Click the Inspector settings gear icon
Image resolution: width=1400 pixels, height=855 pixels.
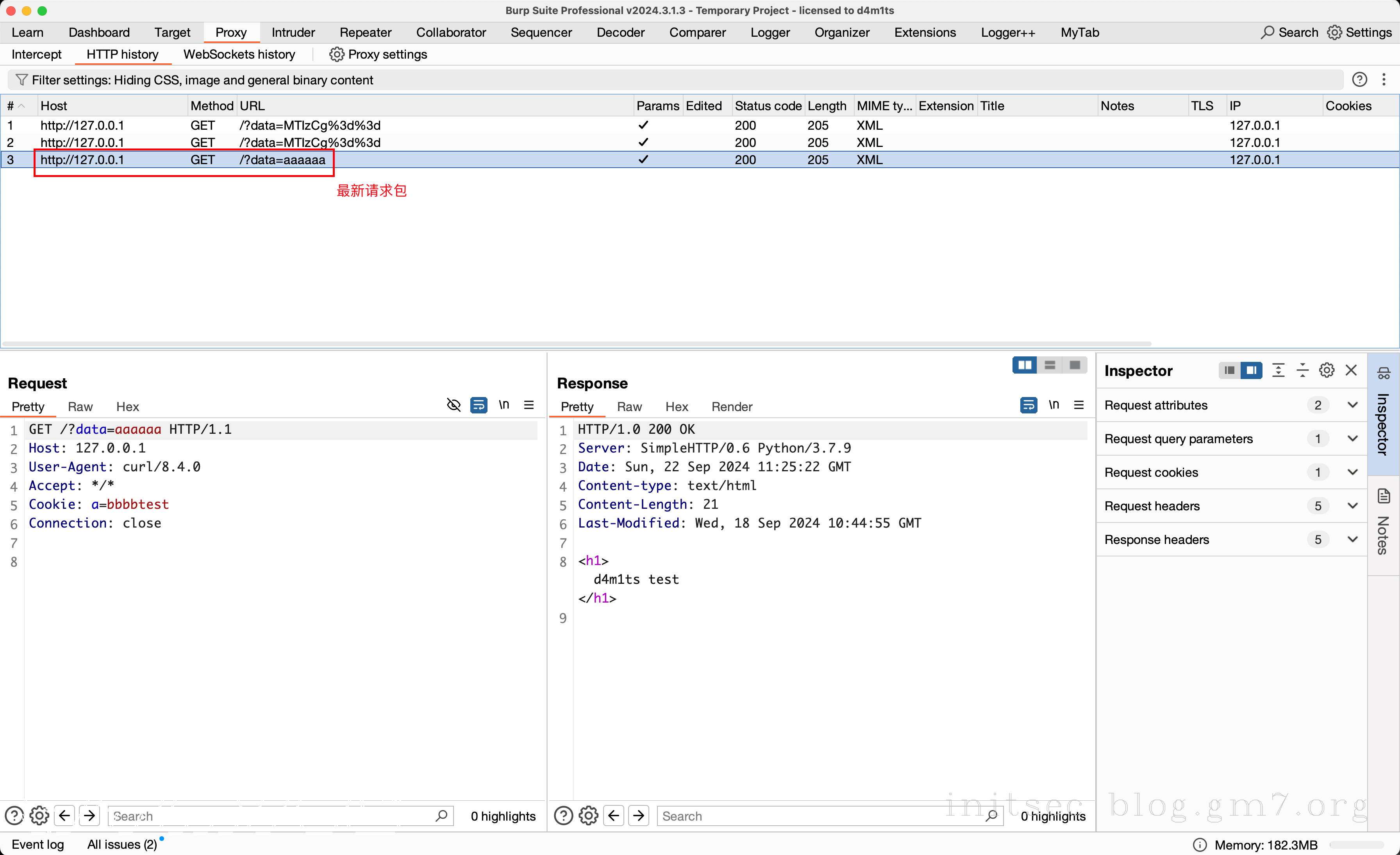tap(1326, 371)
